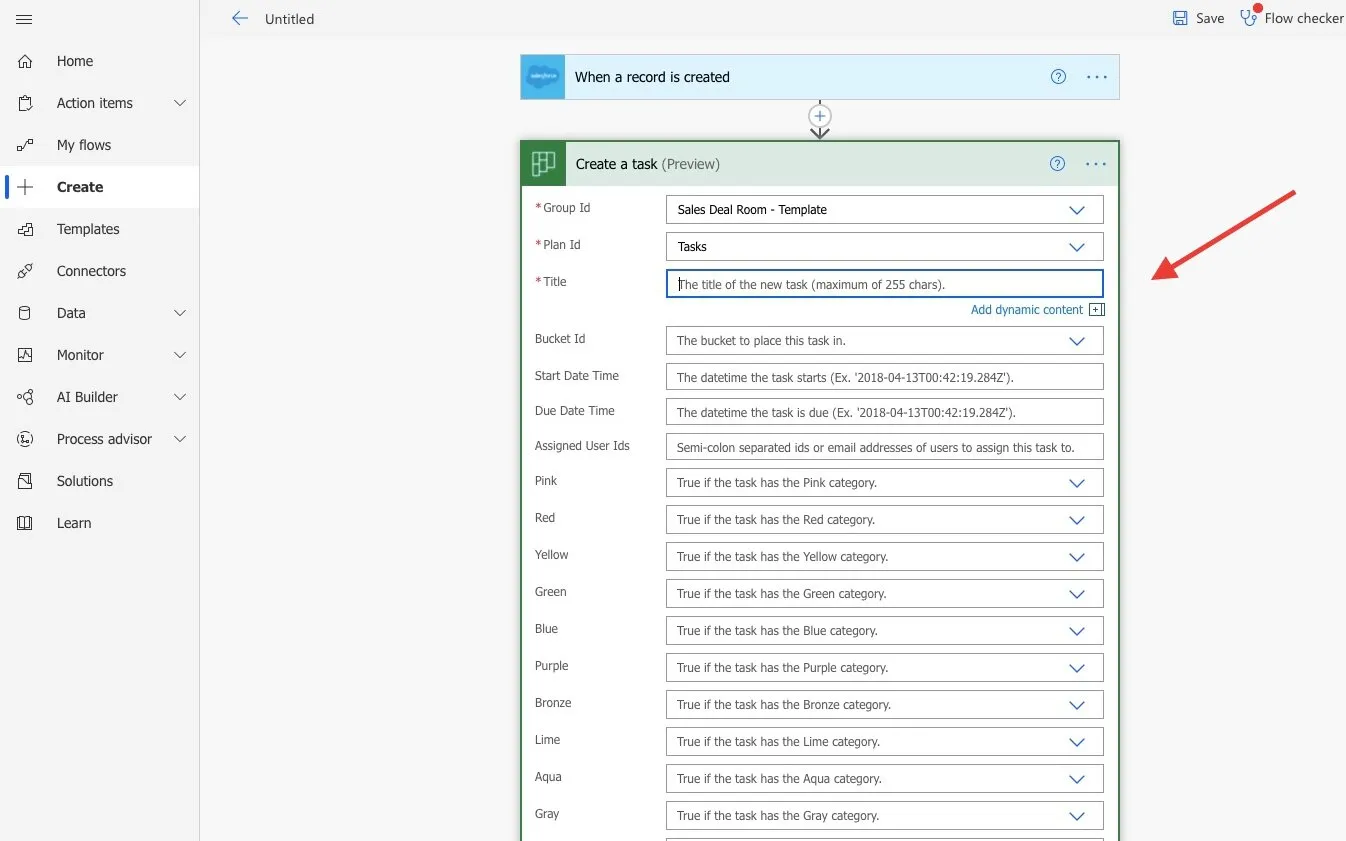
Task: Click the Save button label
Action: (1210, 18)
